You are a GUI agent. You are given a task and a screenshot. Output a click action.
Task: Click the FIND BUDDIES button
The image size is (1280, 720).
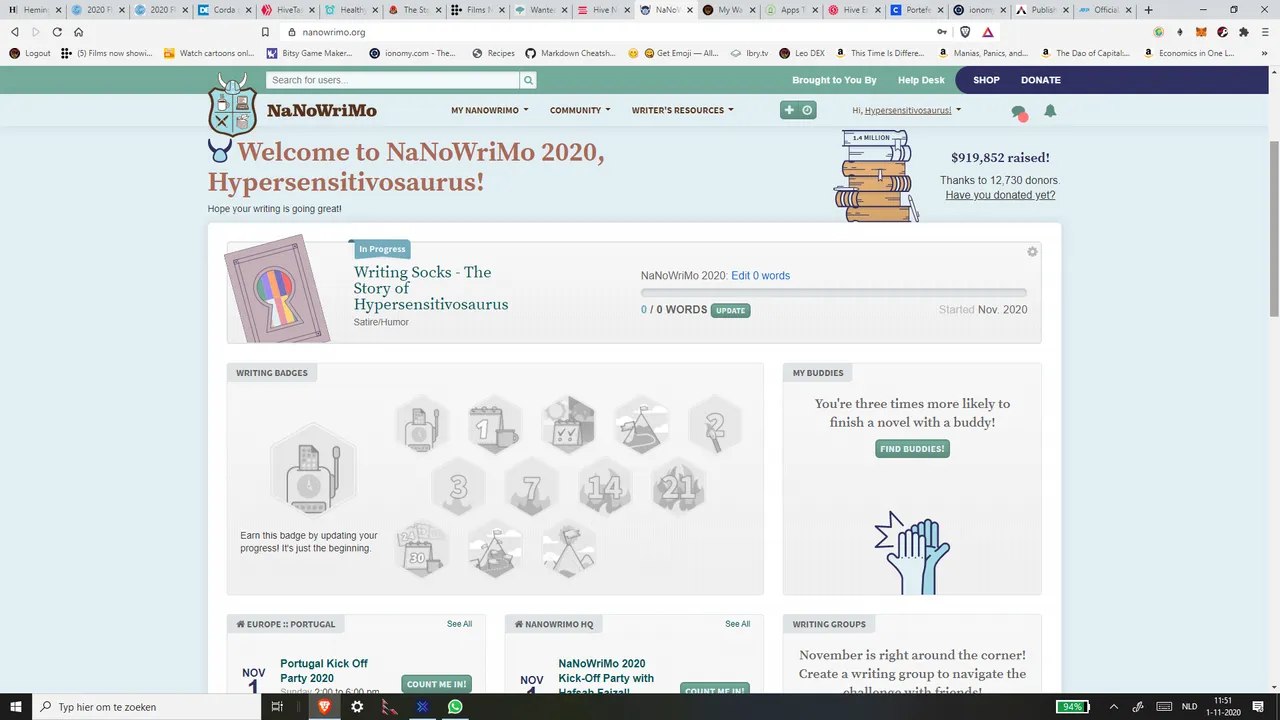click(912, 449)
